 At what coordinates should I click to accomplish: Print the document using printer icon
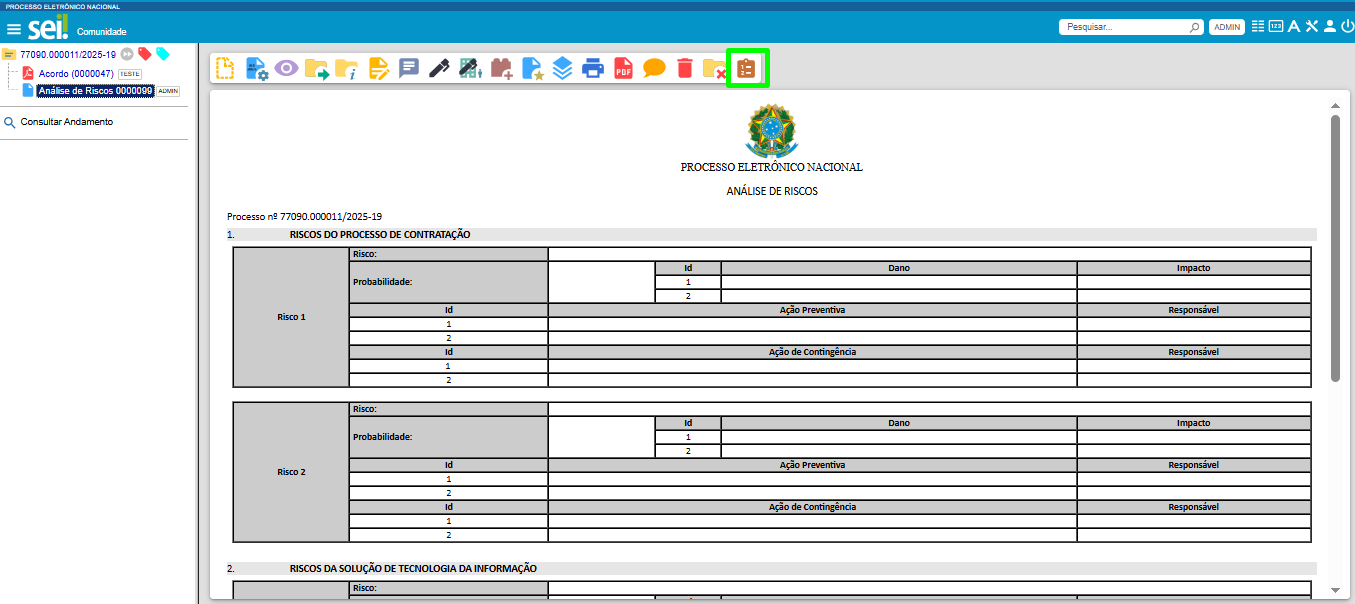(x=593, y=68)
